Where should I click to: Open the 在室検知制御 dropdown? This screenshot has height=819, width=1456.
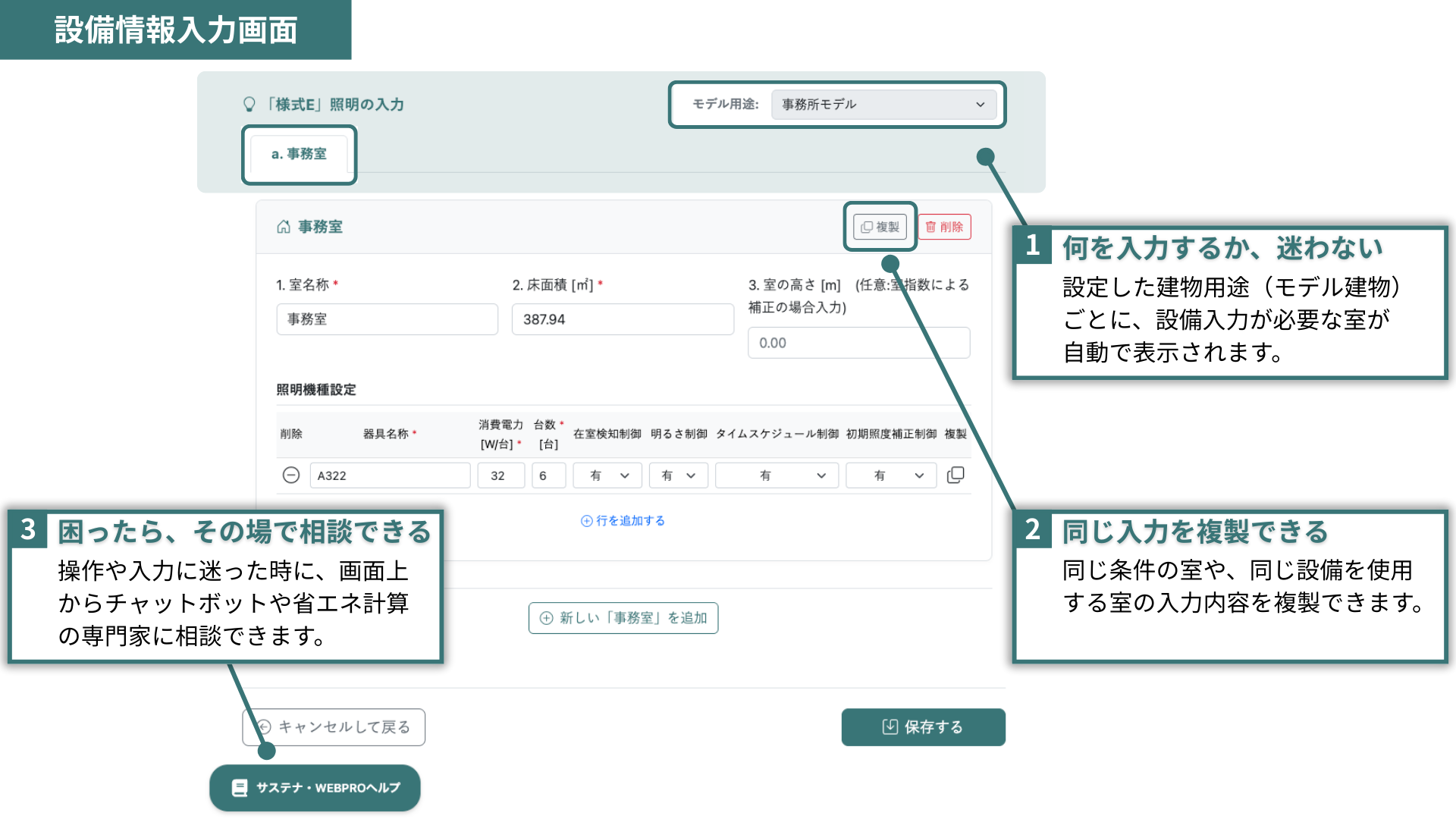607,475
